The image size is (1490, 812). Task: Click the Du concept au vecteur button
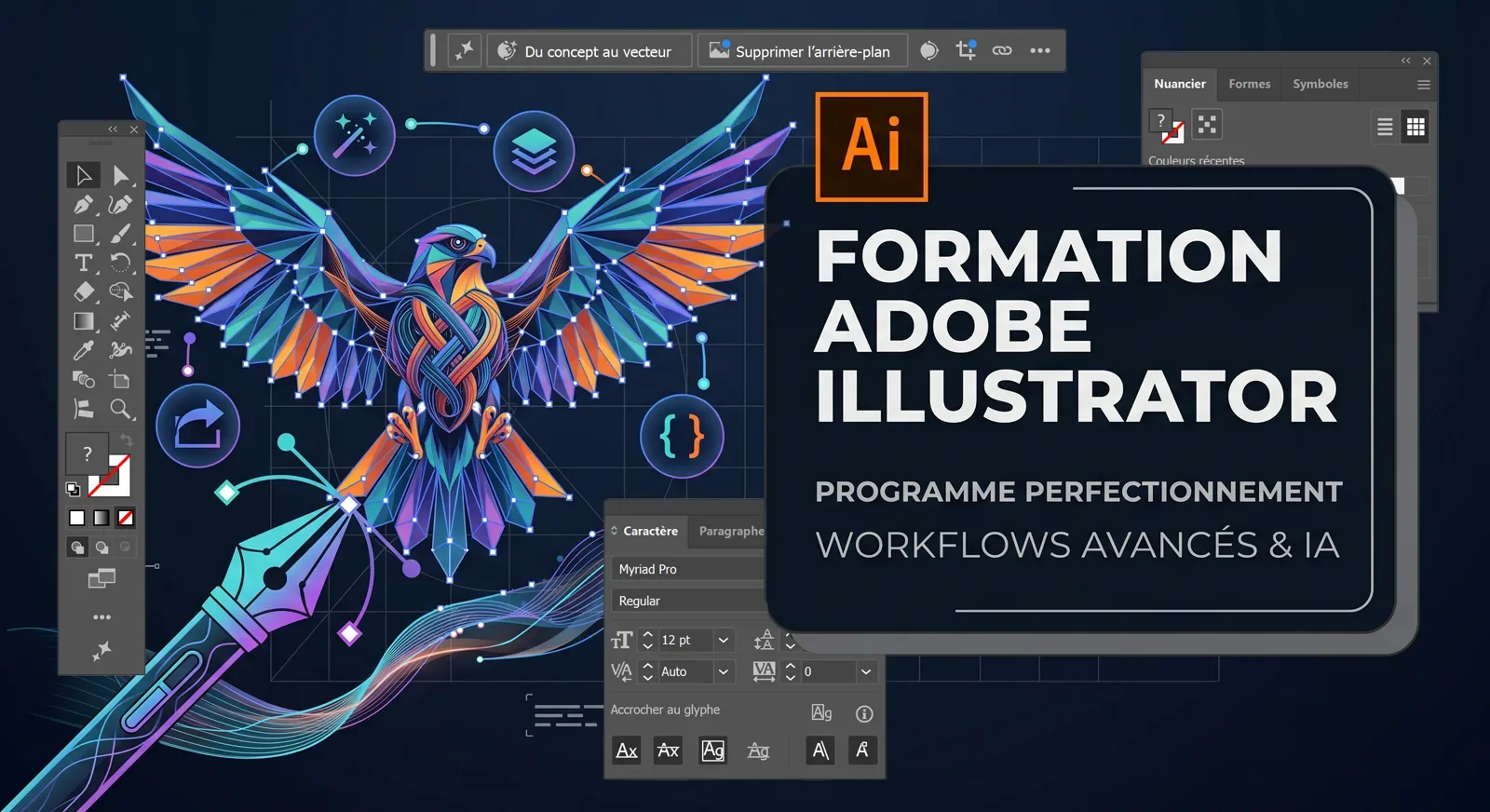(x=589, y=50)
